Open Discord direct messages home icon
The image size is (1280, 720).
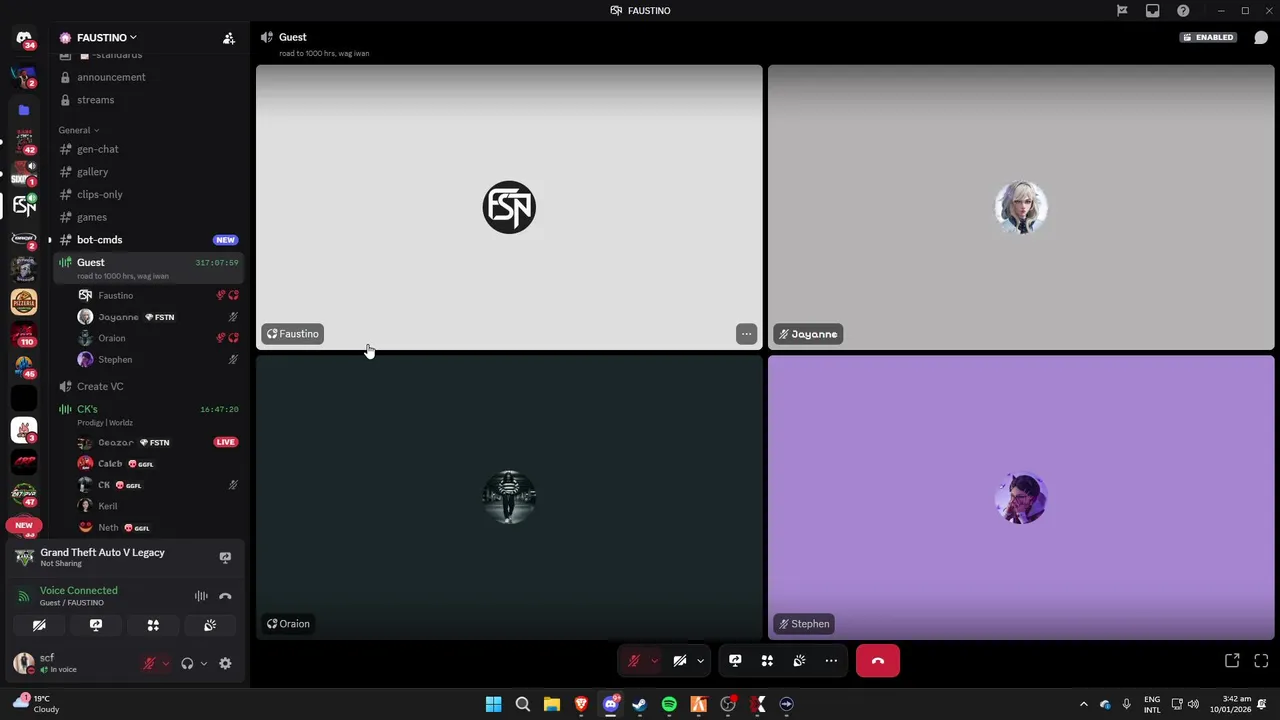[x=24, y=38]
